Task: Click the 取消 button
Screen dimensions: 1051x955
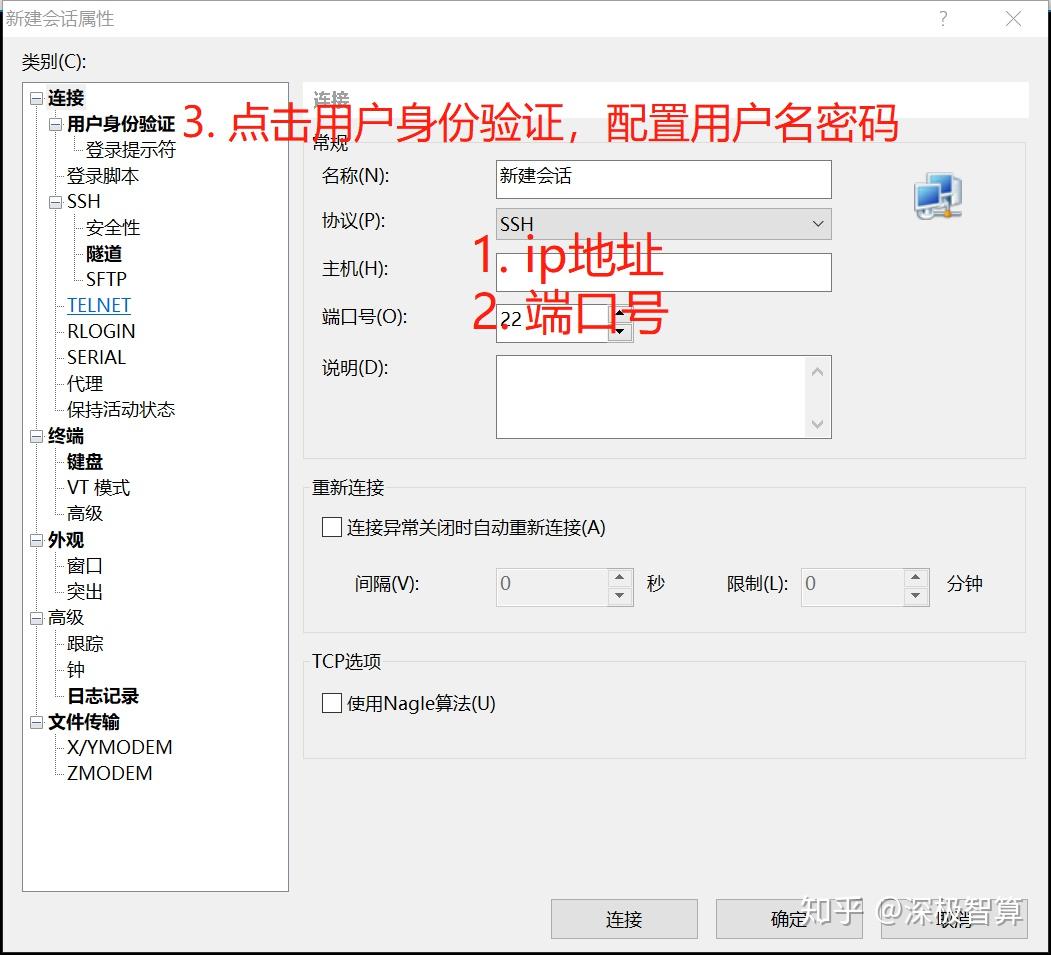Action: (952, 919)
